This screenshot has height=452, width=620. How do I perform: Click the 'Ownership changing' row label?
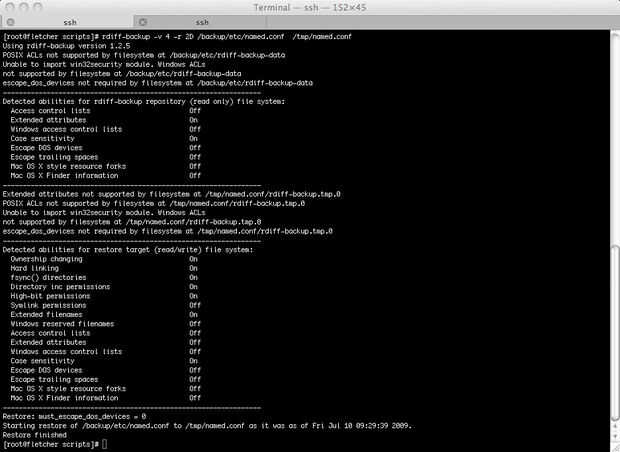(47, 259)
